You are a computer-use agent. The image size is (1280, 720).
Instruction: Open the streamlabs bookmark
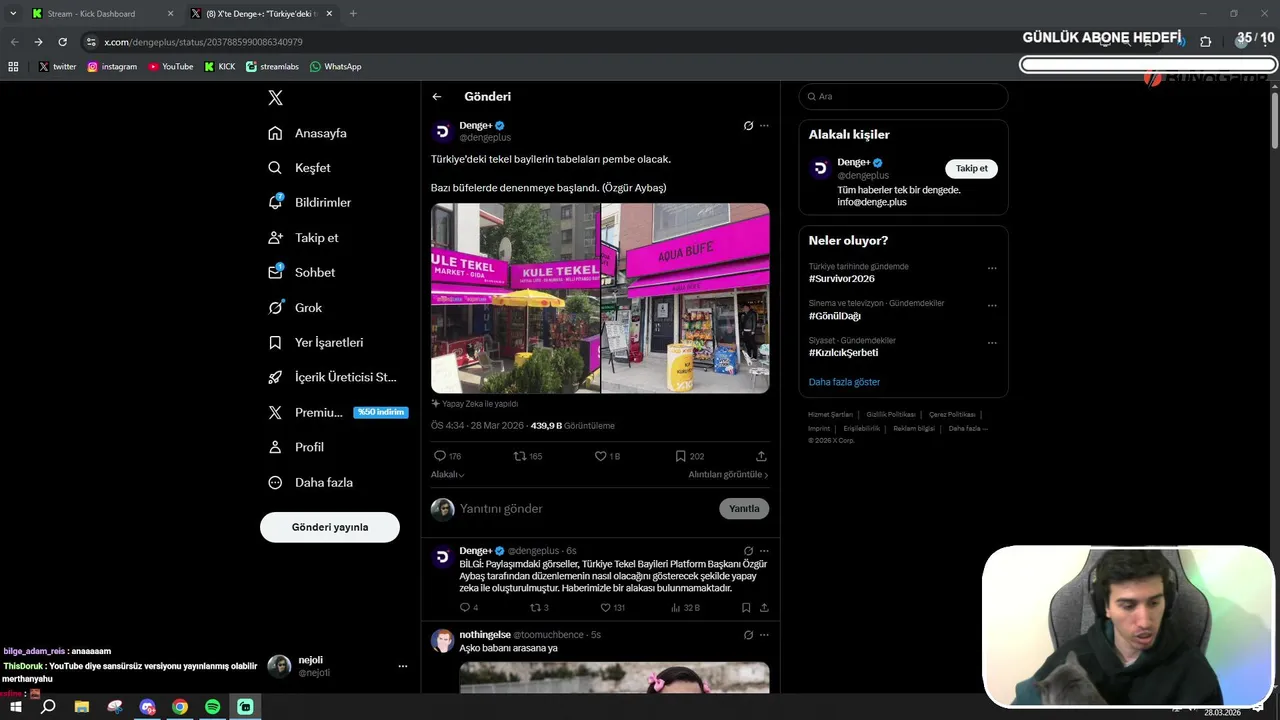point(273,67)
